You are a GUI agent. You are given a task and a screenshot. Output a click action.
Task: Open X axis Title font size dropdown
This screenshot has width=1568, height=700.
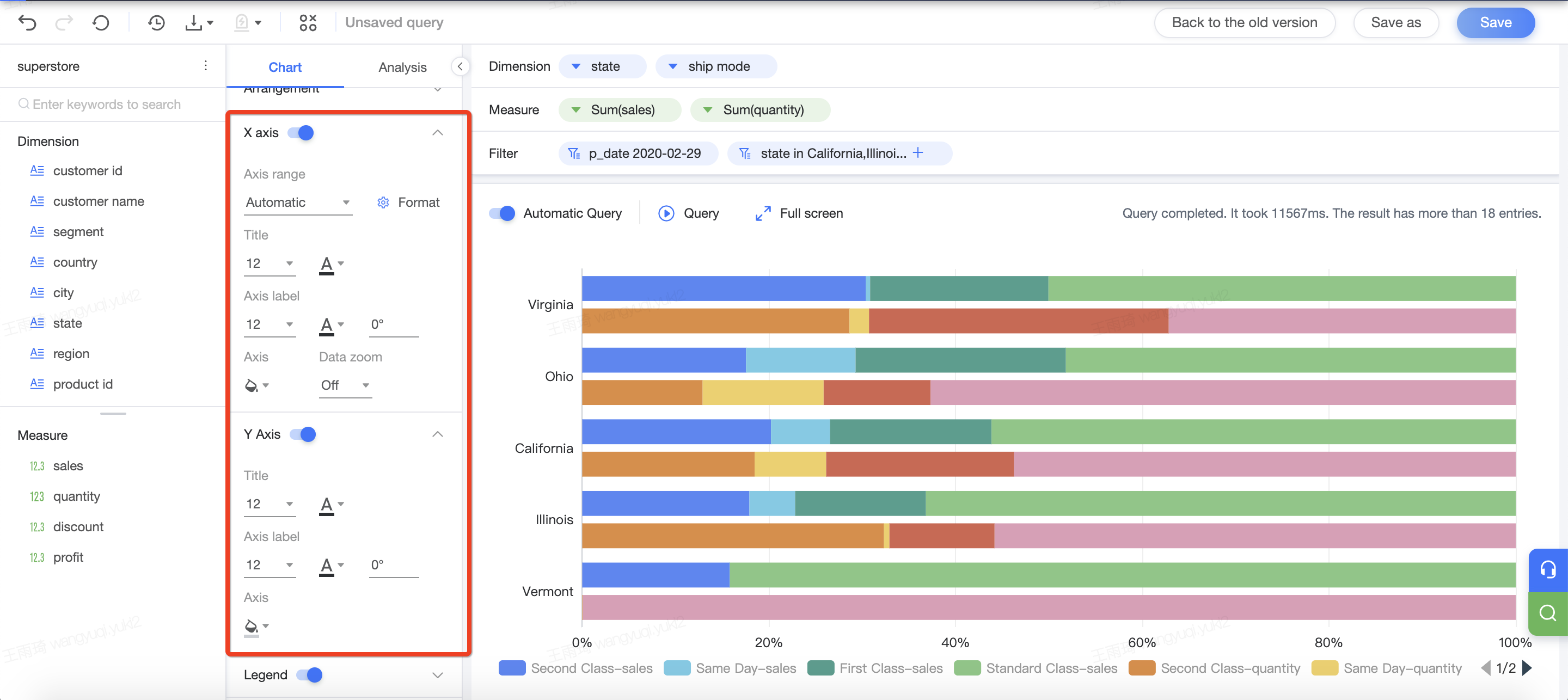[x=269, y=263]
